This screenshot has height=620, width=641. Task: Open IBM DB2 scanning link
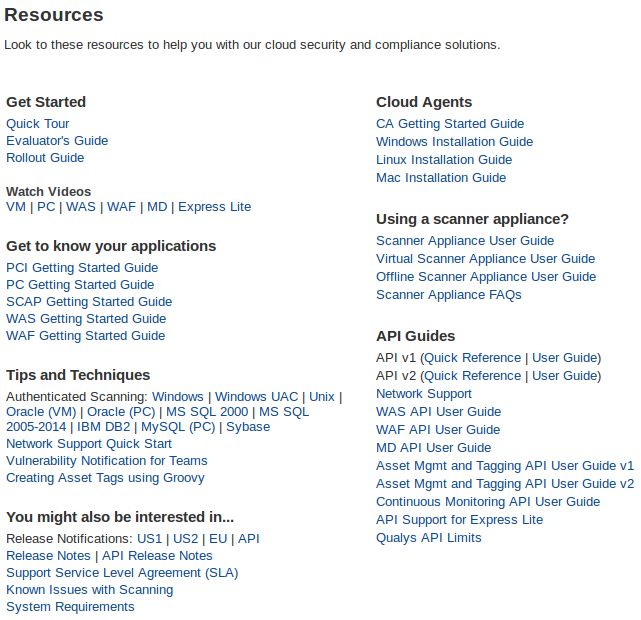(x=103, y=427)
